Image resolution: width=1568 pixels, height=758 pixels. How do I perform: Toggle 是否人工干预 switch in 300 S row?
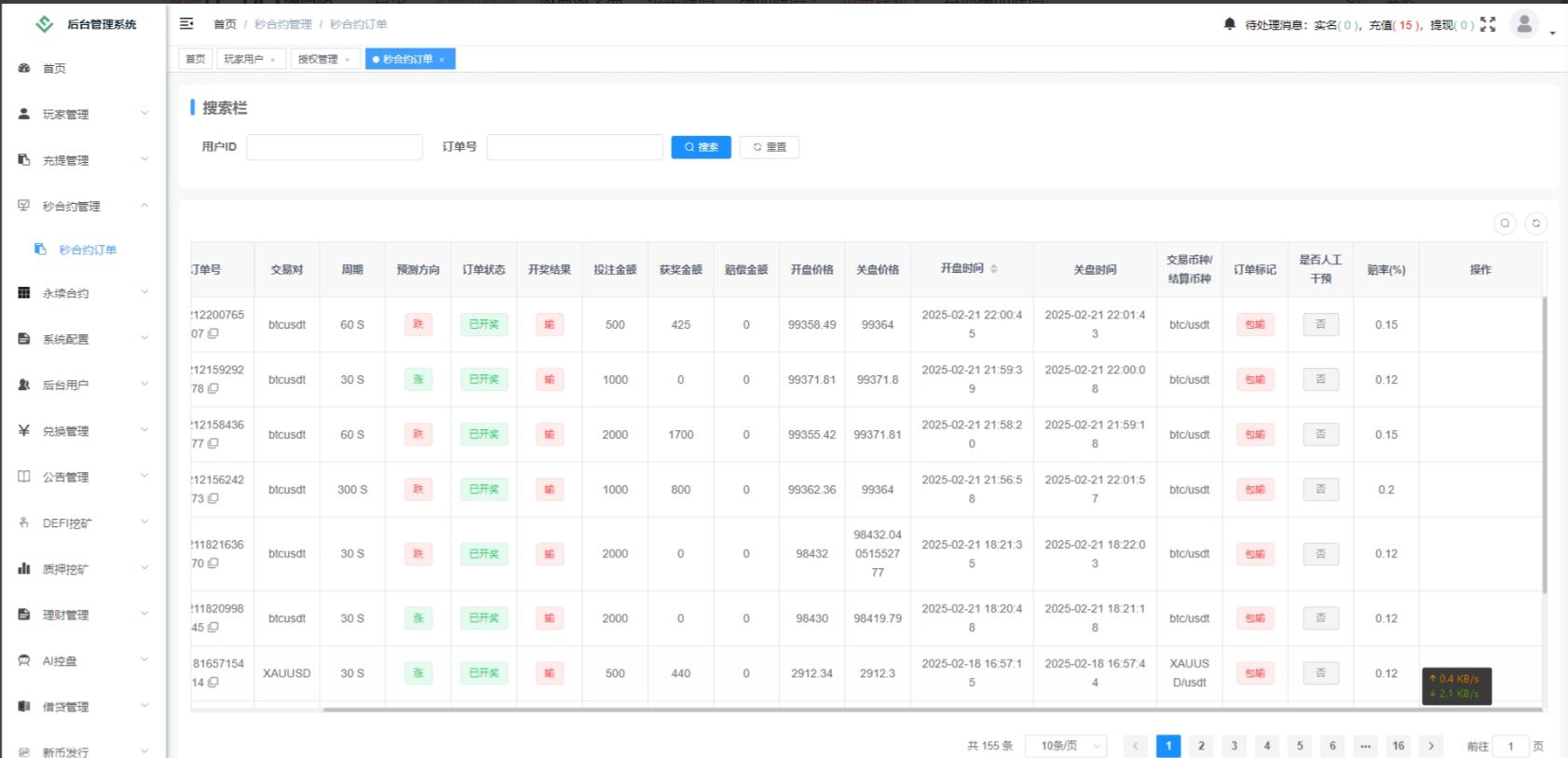tap(1320, 490)
